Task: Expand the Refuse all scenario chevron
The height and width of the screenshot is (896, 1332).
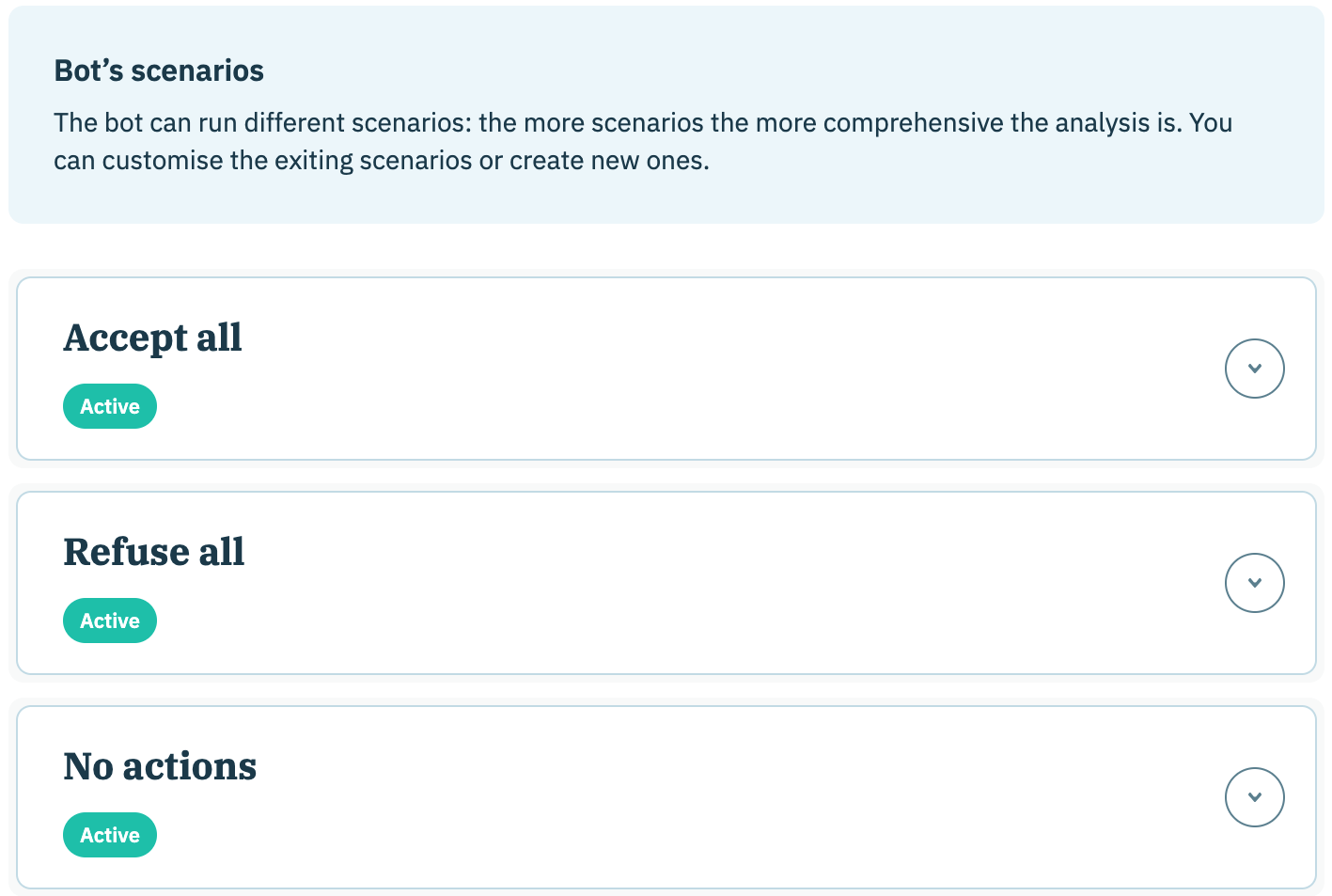Action: tap(1254, 583)
